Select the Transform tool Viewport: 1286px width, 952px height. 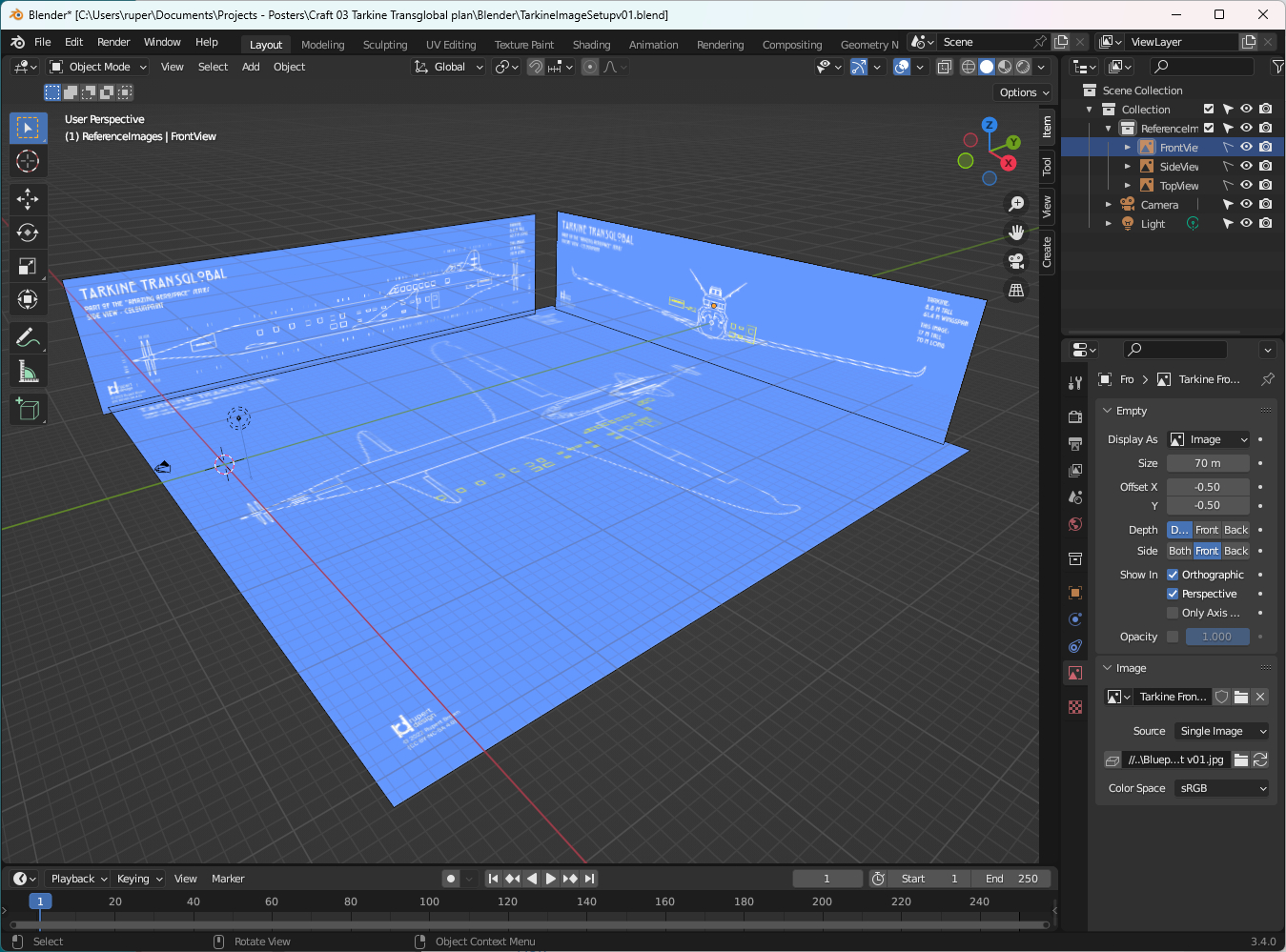click(x=28, y=299)
